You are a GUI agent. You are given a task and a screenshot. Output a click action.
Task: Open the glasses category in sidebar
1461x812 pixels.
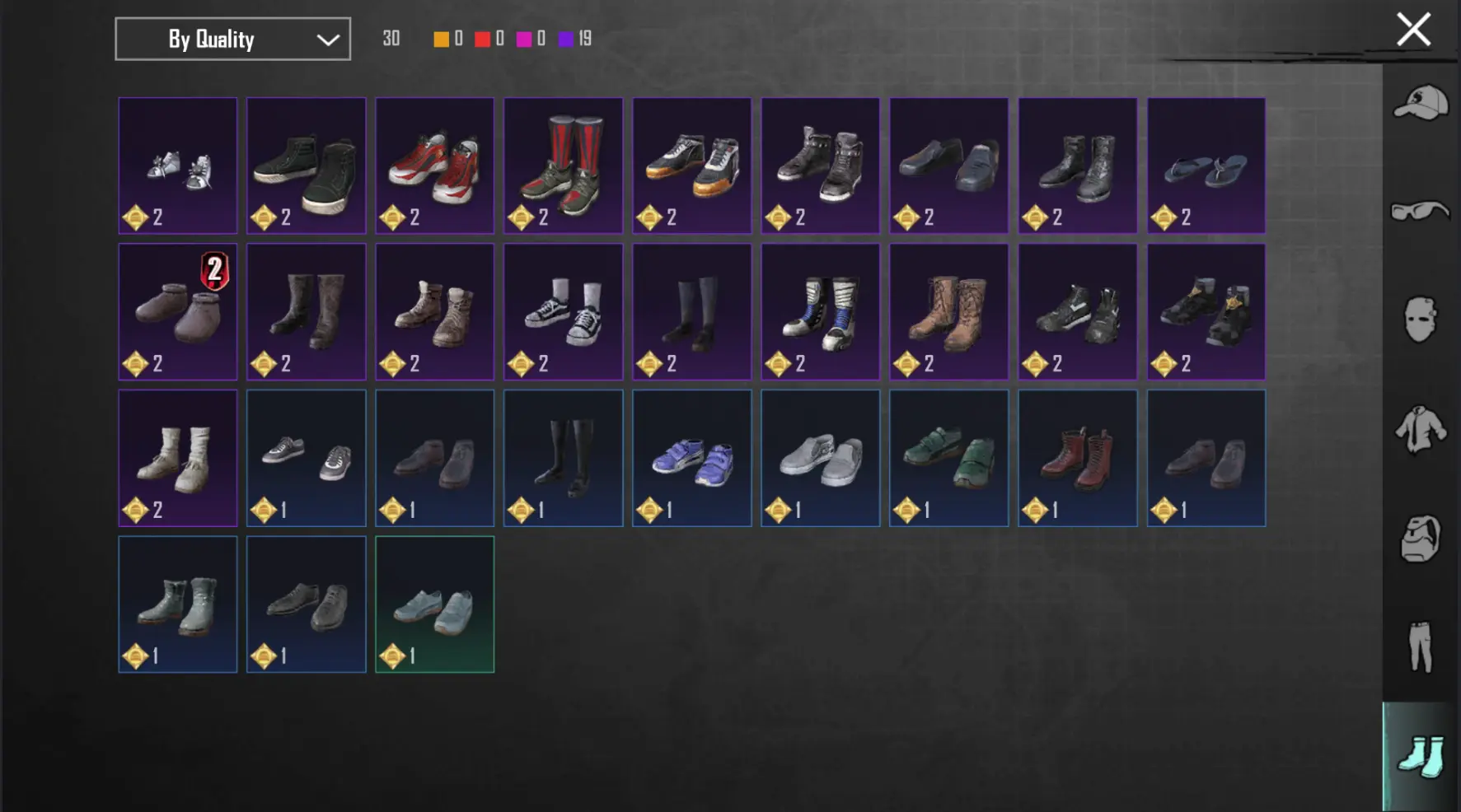click(x=1421, y=211)
